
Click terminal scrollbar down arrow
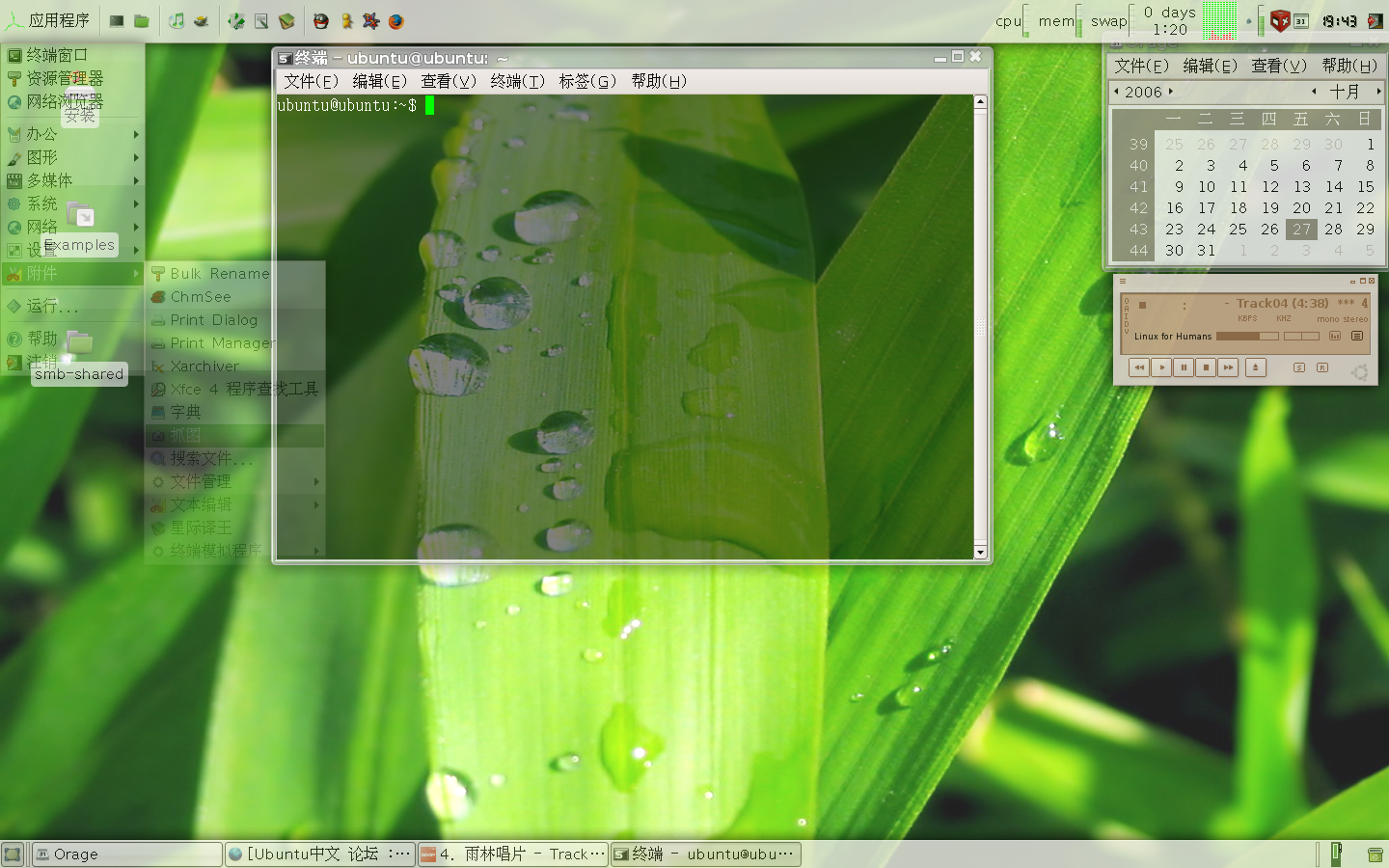coord(980,553)
